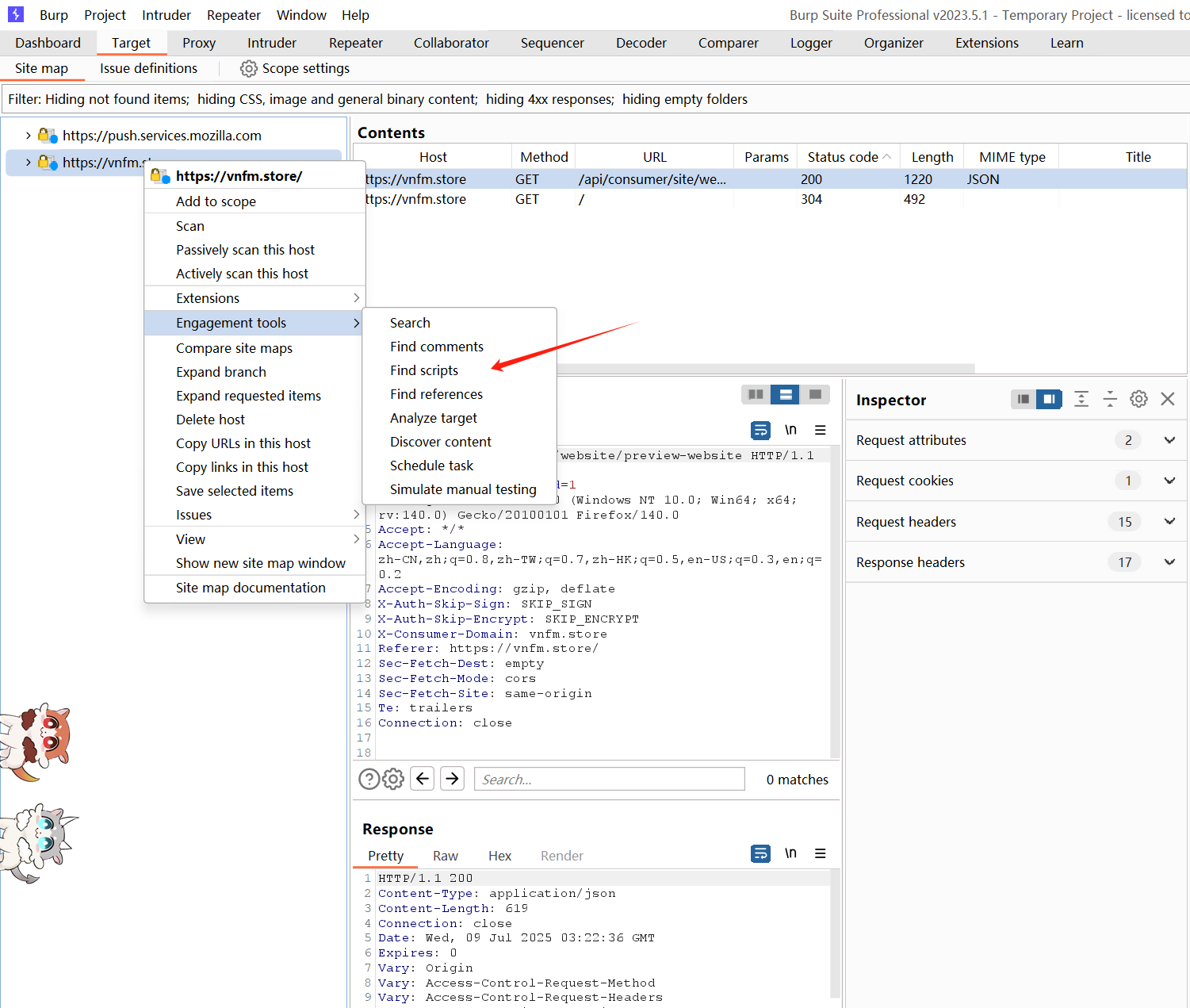Click the request editor vertical scrollbar

tap(835, 603)
